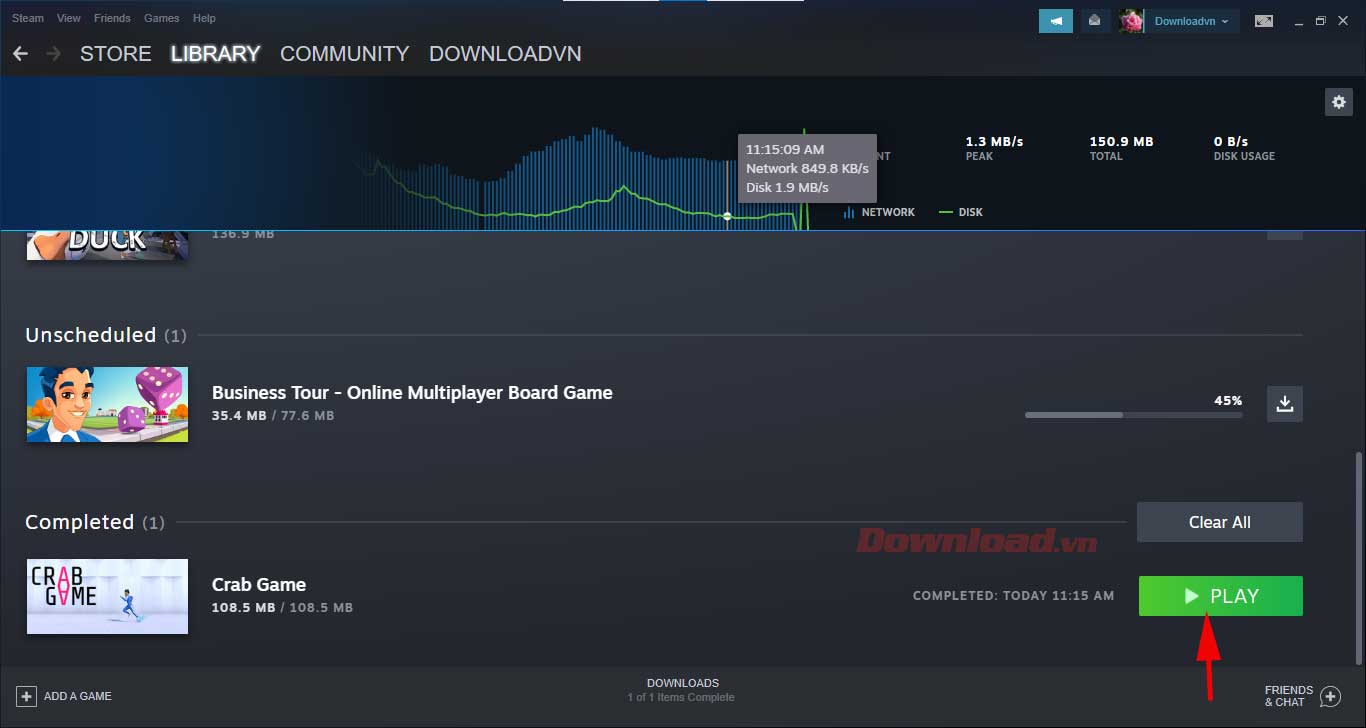Click the user avatar picture
Image resolution: width=1366 pixels, height=728 pixels.
[x=1131, y=20]
